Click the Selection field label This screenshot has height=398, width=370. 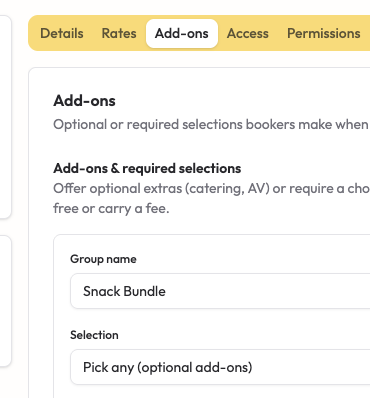(94, 335)
